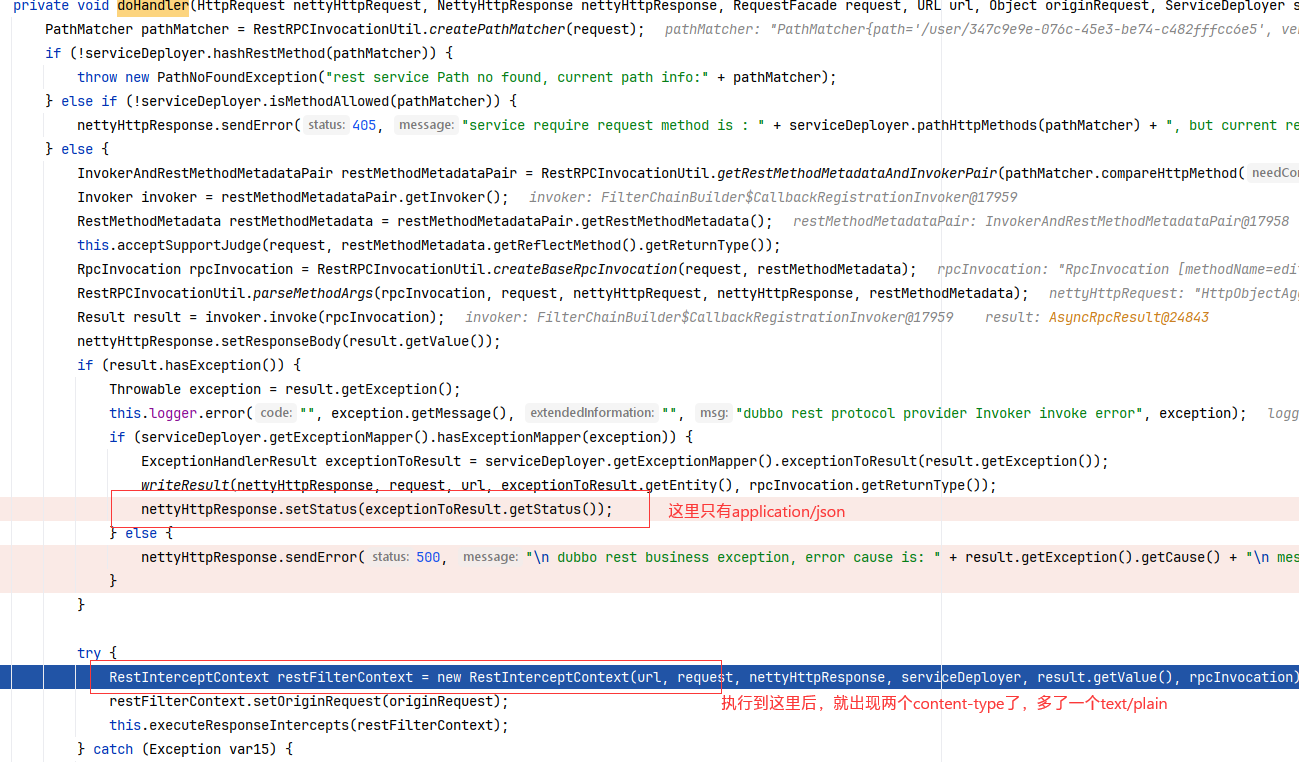Select the current execution line with RestInterceptContext
This screenshot has height=762, width=1299.
click(649, 677)
